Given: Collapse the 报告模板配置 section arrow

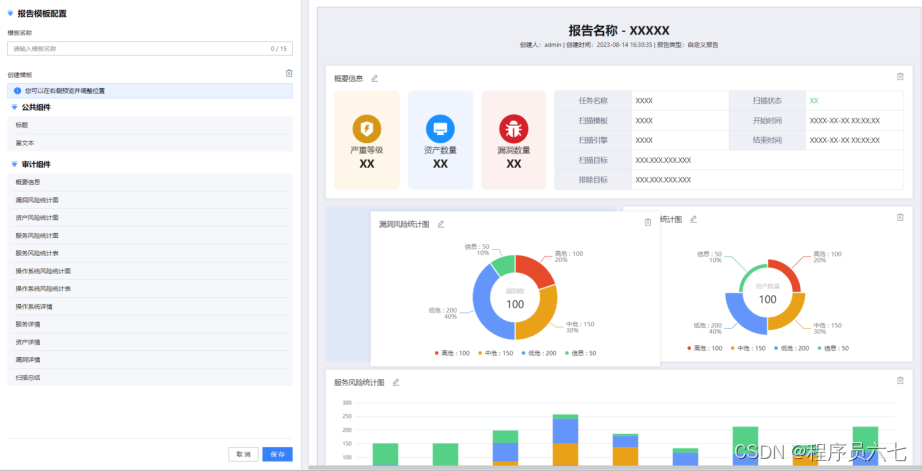Looking at the screenshot, I should tap(11, 14).
